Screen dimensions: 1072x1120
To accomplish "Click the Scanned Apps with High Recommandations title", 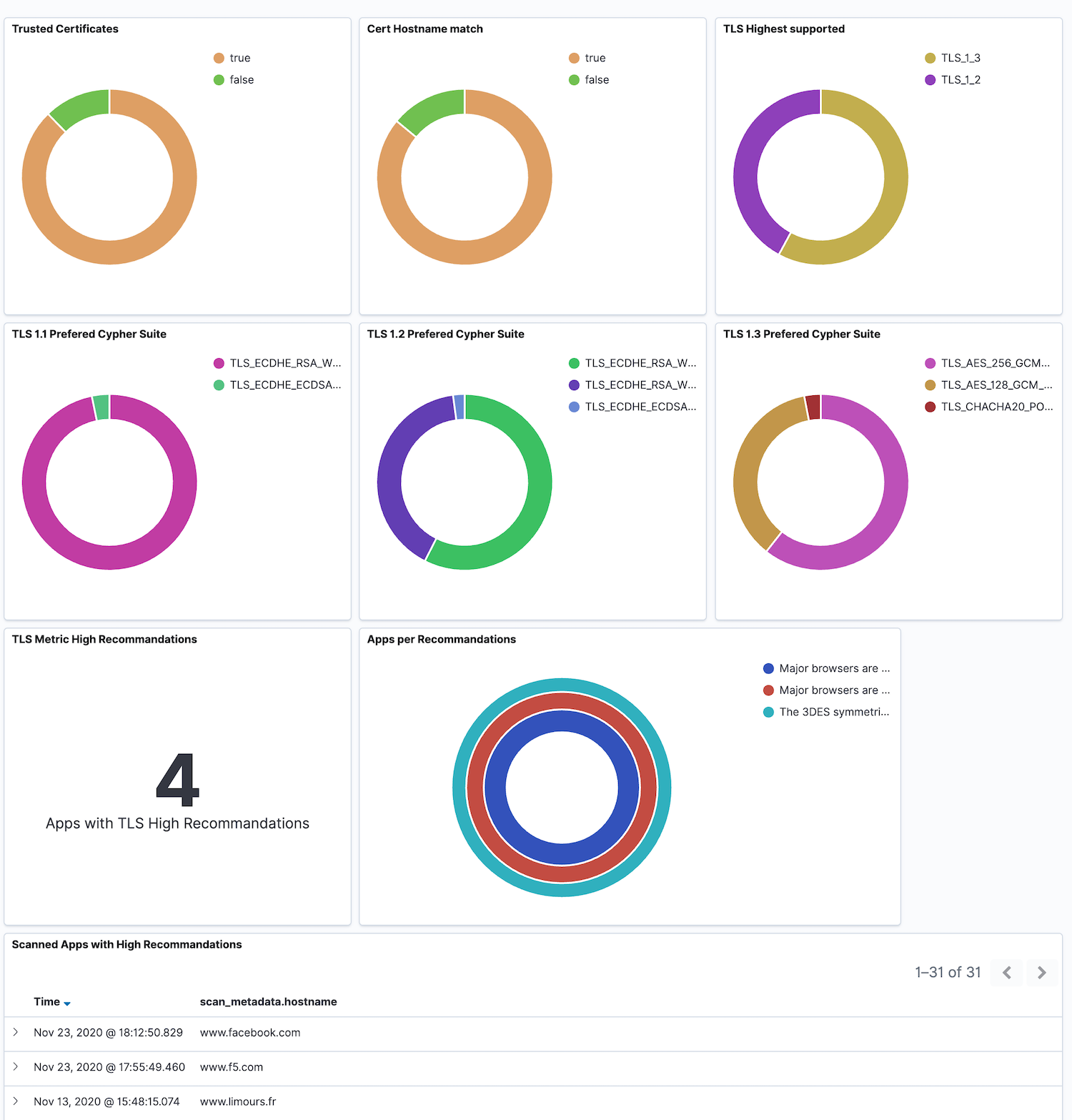I will click(126, 944).
